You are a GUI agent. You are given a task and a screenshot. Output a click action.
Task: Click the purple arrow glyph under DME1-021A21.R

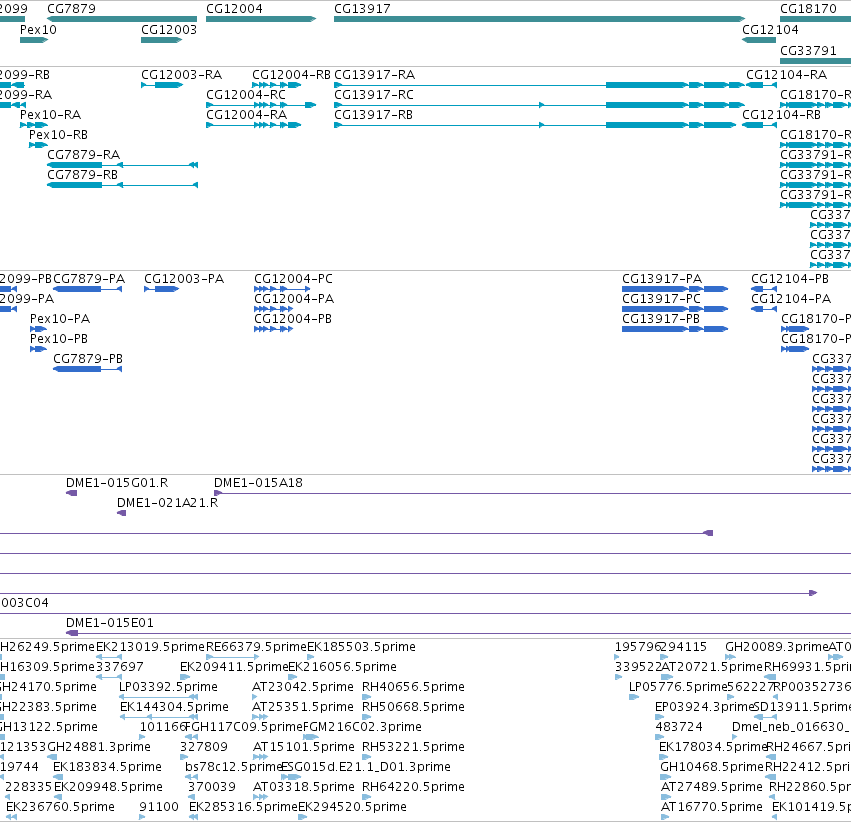[122, 513]
